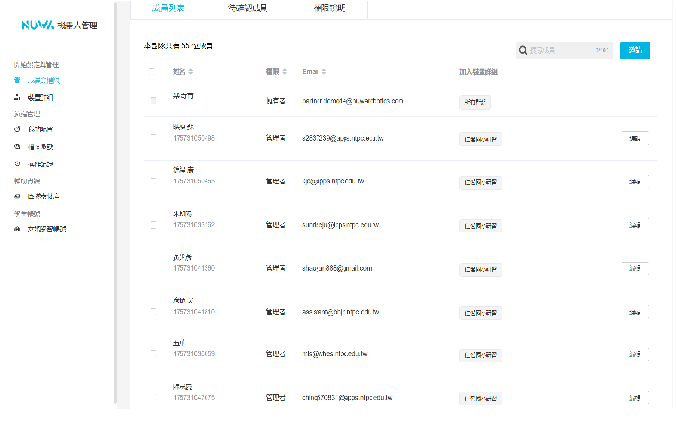Open the bottom sidebar item with the house icon

coord(18,229)
